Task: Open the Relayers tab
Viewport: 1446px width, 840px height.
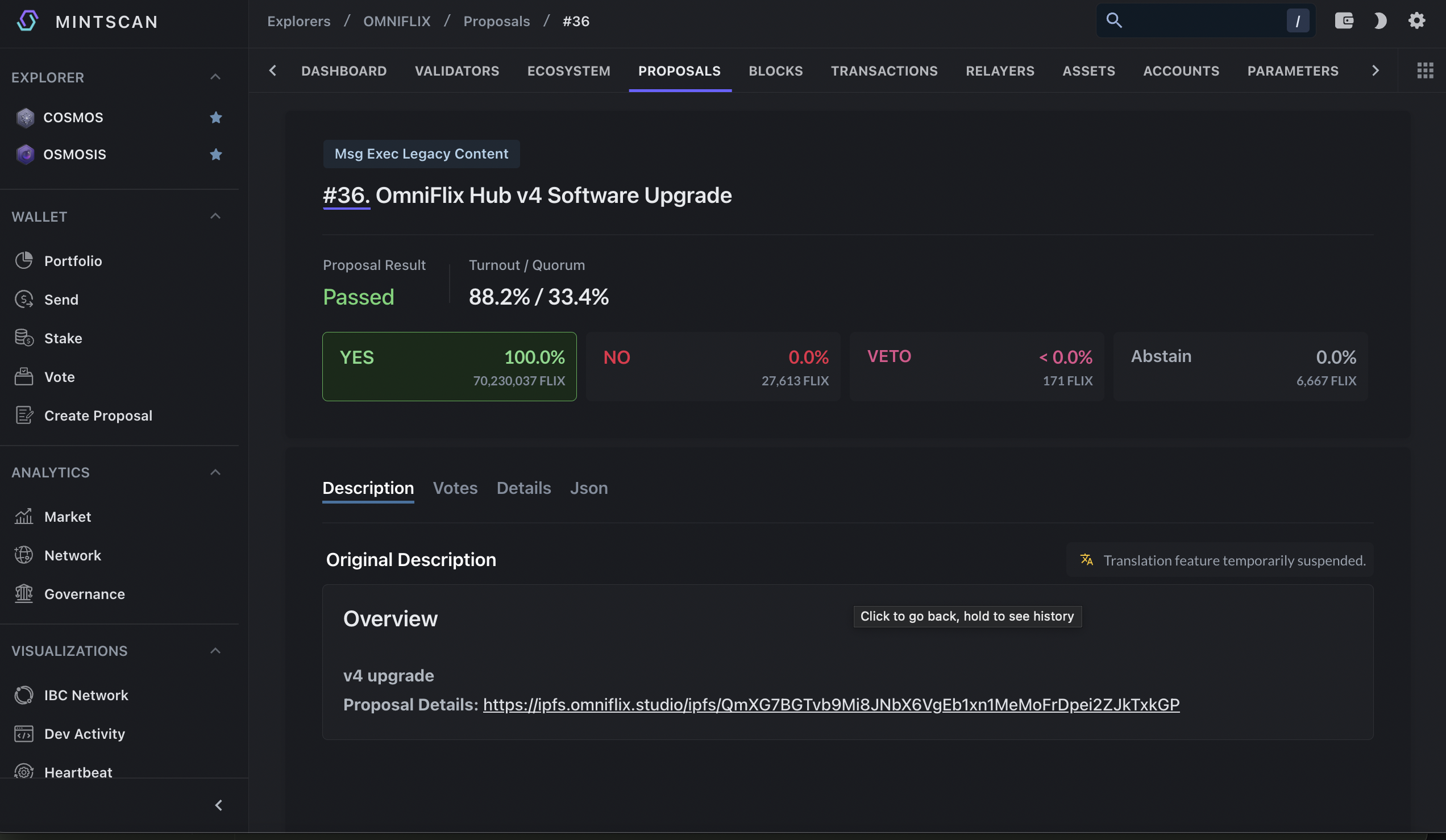Action: (1000, 70)
